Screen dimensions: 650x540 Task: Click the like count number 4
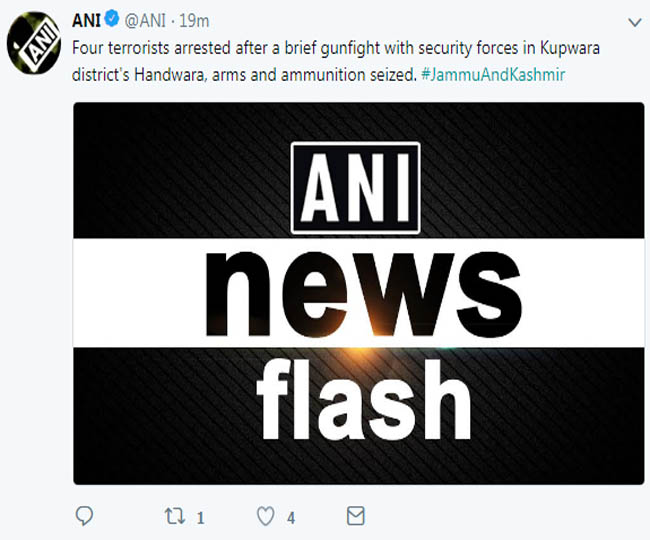click(291, 518)
